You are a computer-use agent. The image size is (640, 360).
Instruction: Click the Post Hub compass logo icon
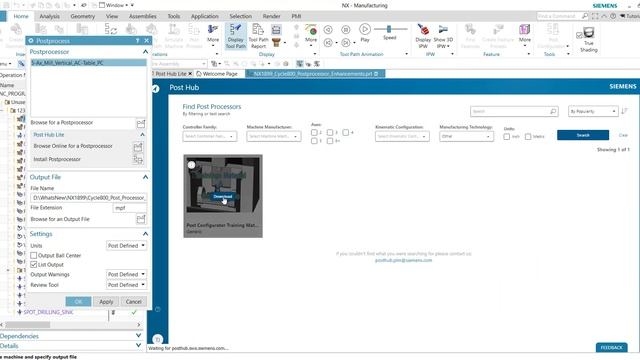(156, 89)
